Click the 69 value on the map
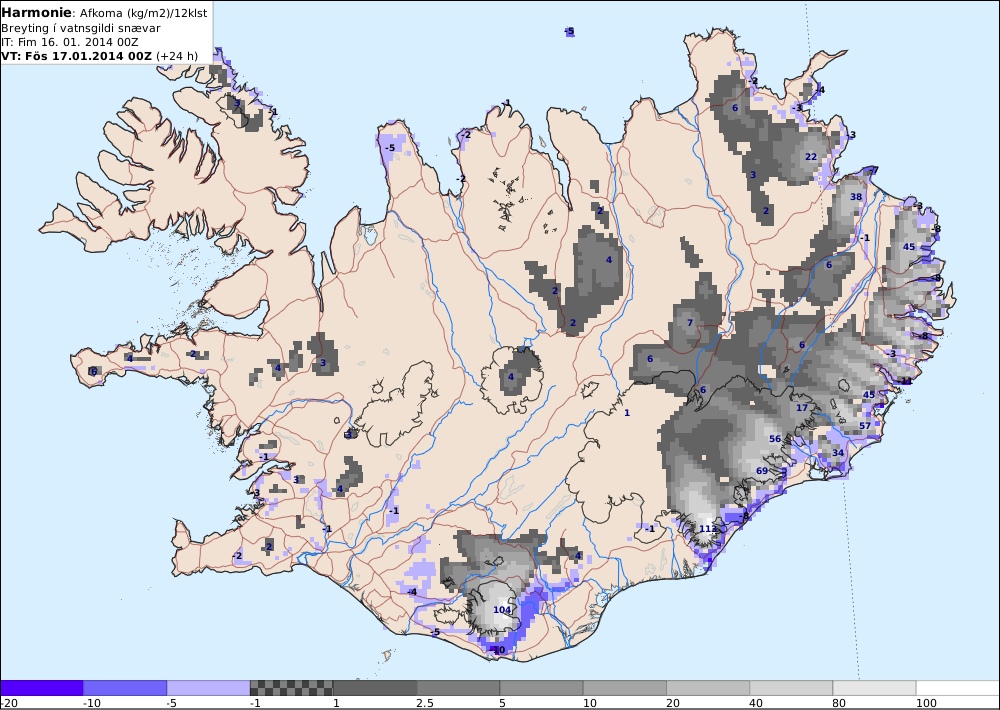The width and height of the screenshot is (1000, 710). [x=762, y=471]
